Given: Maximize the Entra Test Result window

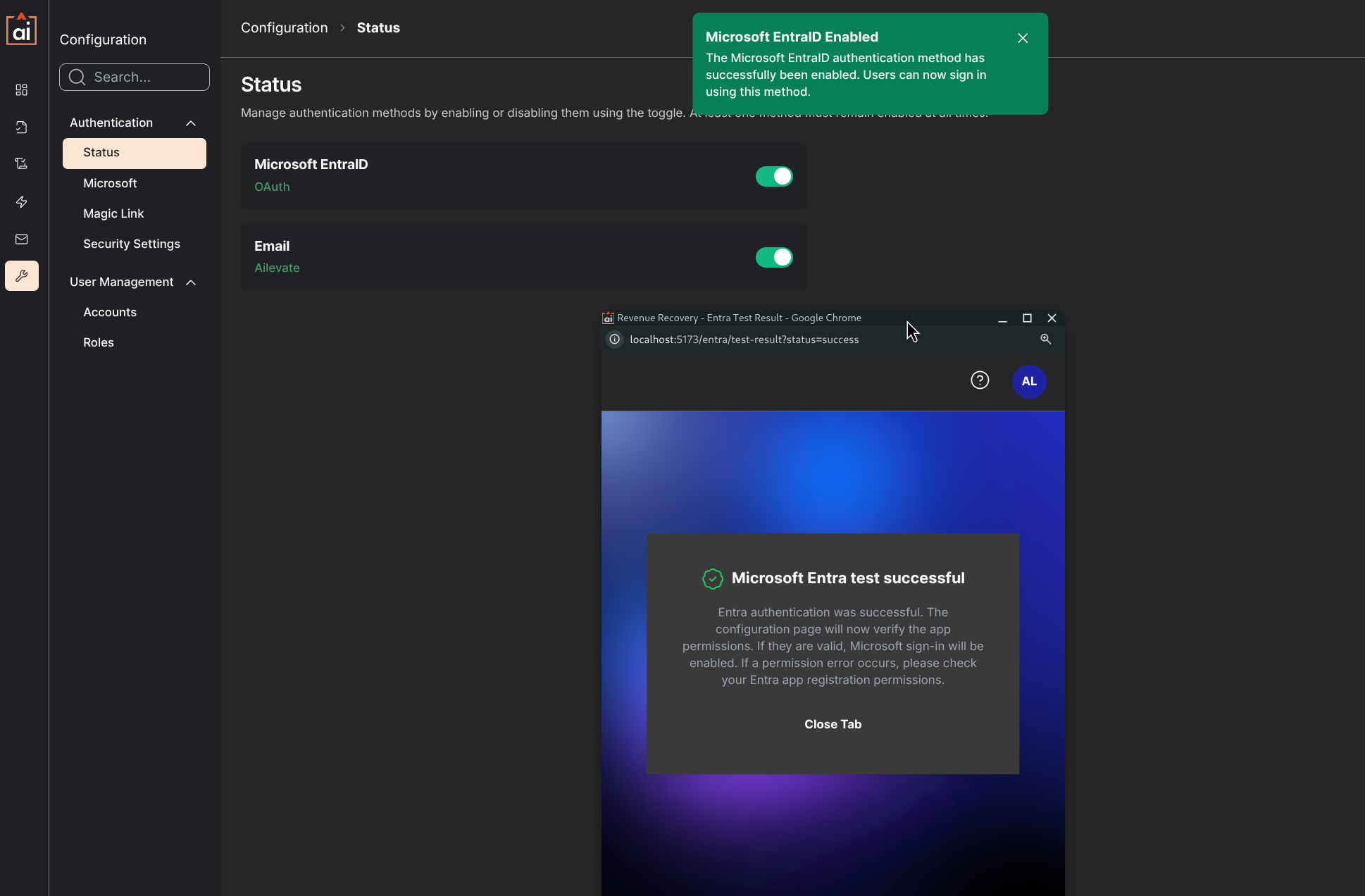Looking at the screenshot, I should pos(1027,318).
